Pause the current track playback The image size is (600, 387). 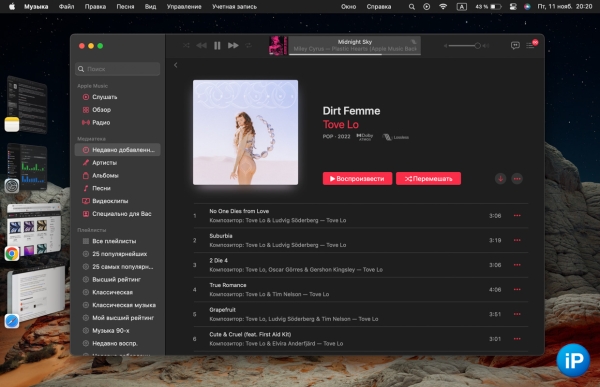click(217, 46)
